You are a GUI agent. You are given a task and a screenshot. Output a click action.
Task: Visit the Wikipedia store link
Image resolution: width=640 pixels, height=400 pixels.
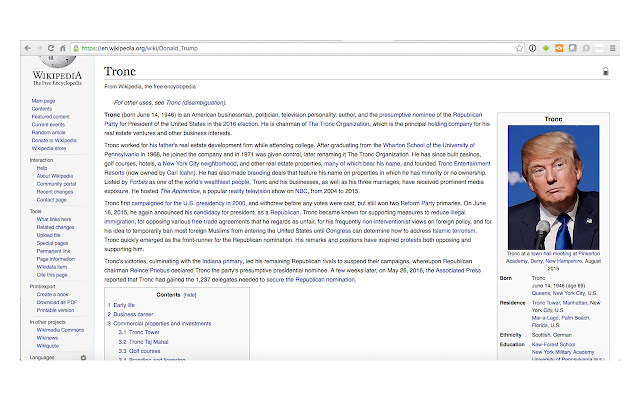[x=49, y=149]
